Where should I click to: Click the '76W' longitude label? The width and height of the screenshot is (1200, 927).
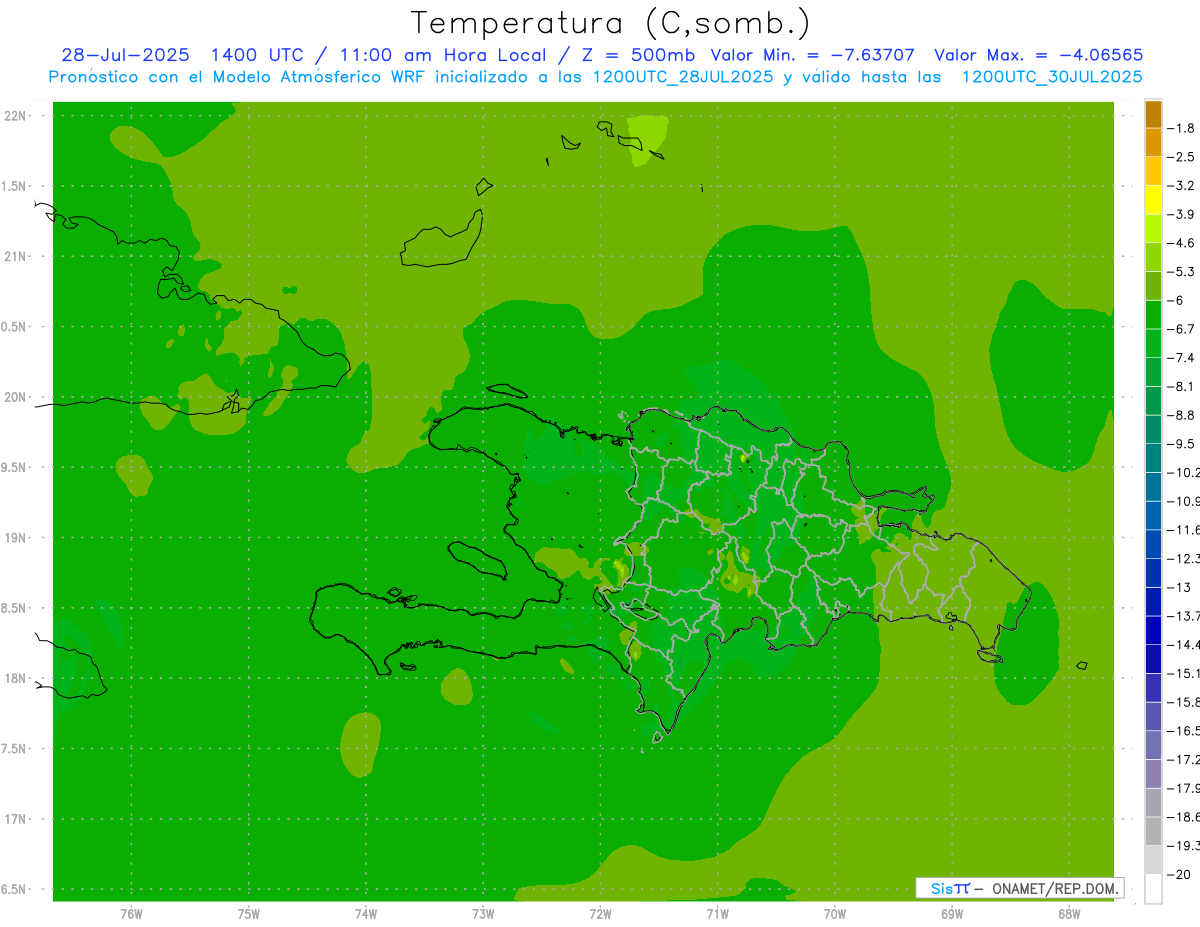point(131,914)
